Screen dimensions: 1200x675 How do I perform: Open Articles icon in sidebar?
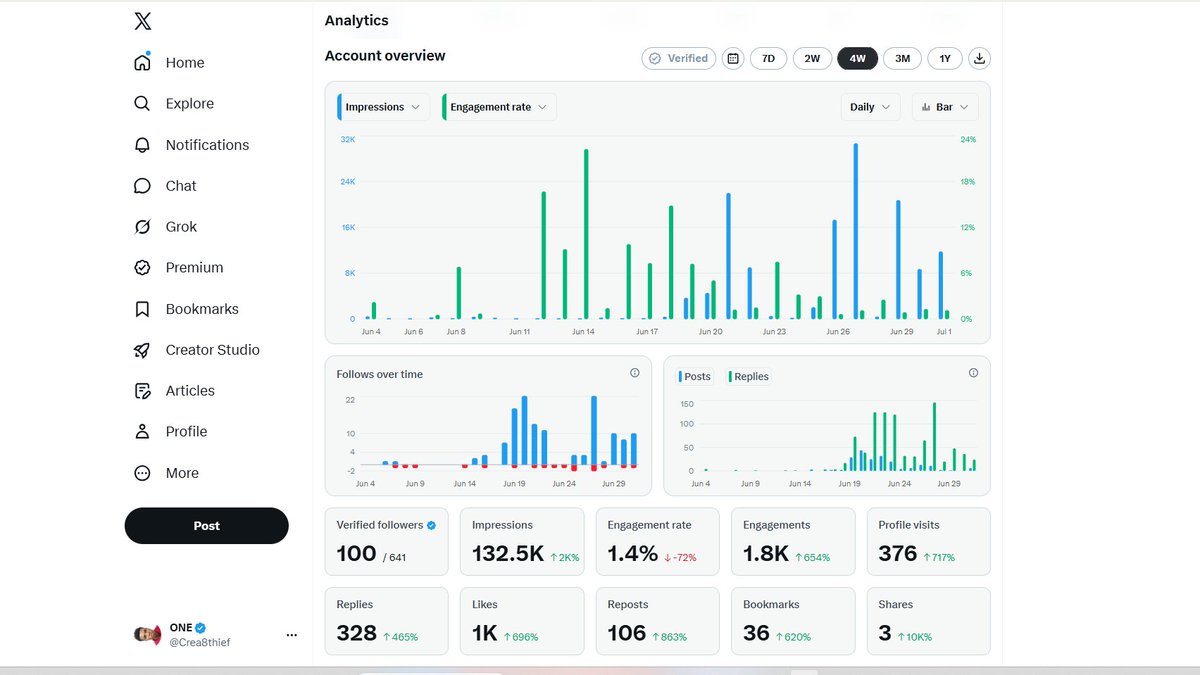[142, 391]
